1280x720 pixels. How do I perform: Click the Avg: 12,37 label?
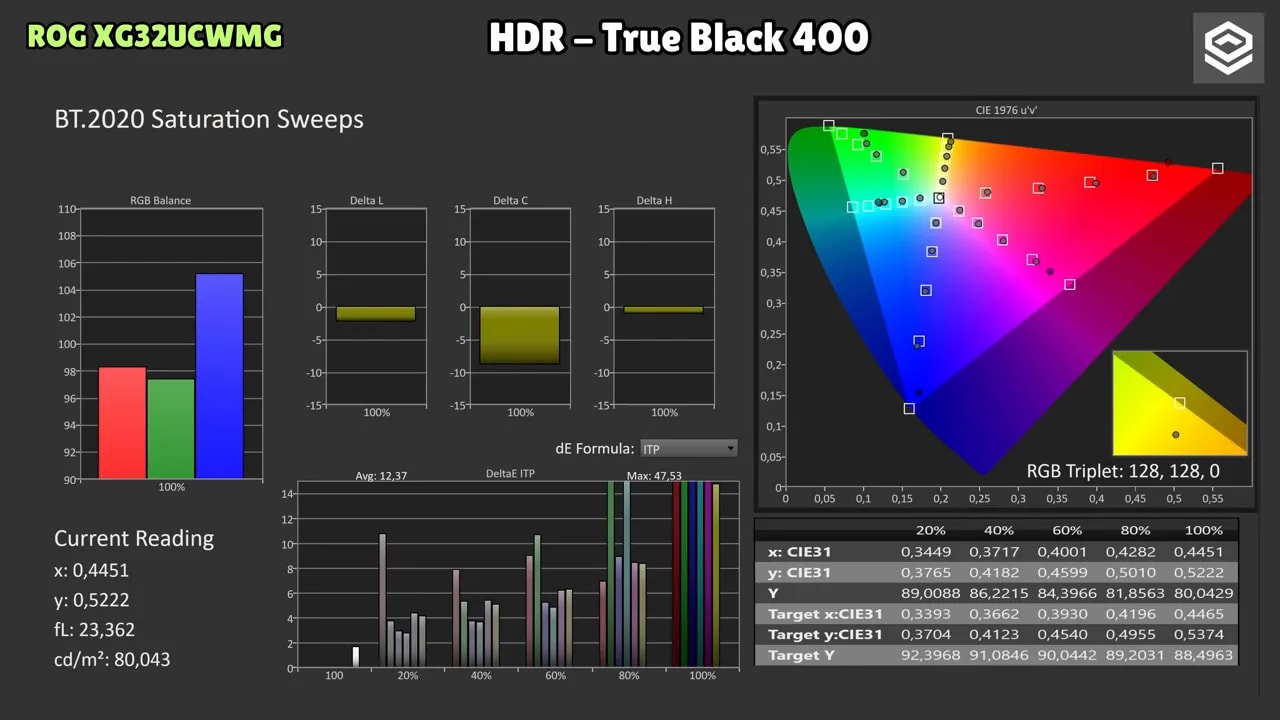point(381,476)
